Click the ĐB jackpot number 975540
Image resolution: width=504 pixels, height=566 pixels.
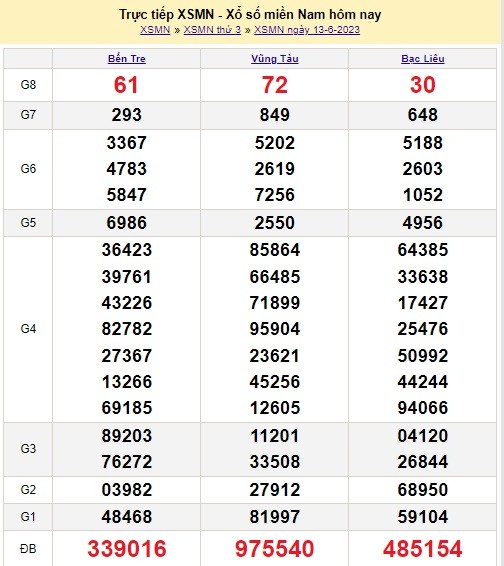[275, 549]
